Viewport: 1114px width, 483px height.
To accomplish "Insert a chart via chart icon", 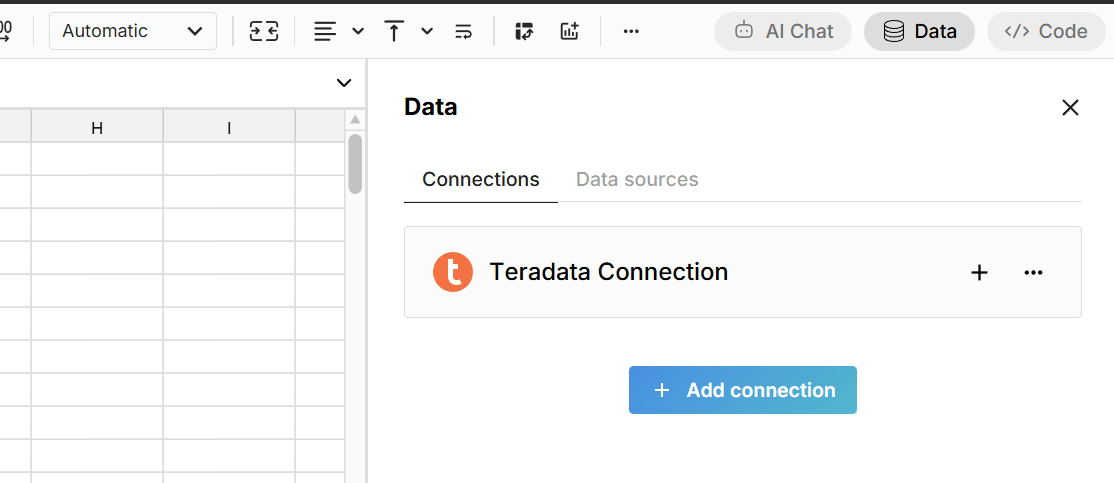I will tap(570, 31).
